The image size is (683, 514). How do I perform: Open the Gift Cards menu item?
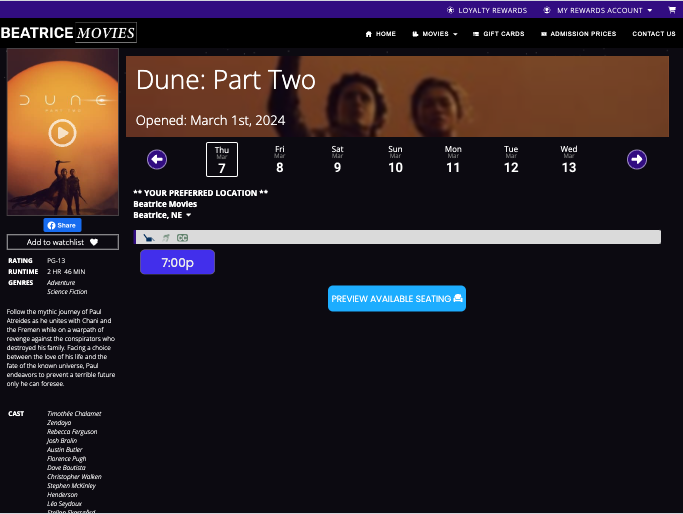tap(499, 34)
